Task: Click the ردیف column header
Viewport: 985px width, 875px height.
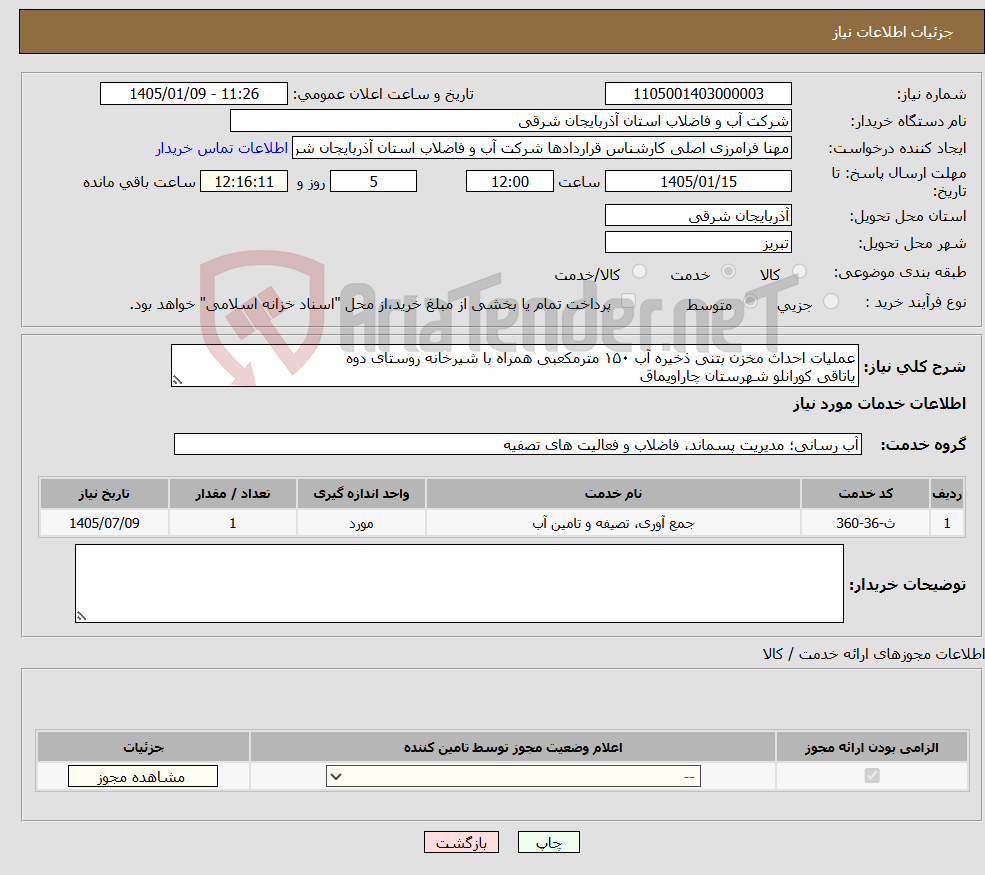Action: 947,494
